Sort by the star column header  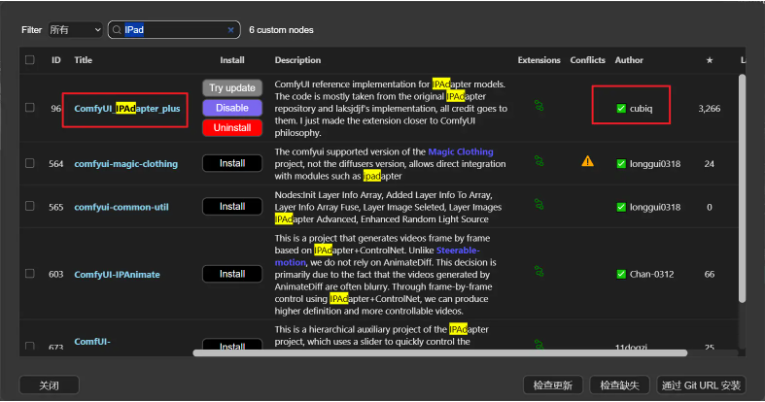tap(709, 60)
